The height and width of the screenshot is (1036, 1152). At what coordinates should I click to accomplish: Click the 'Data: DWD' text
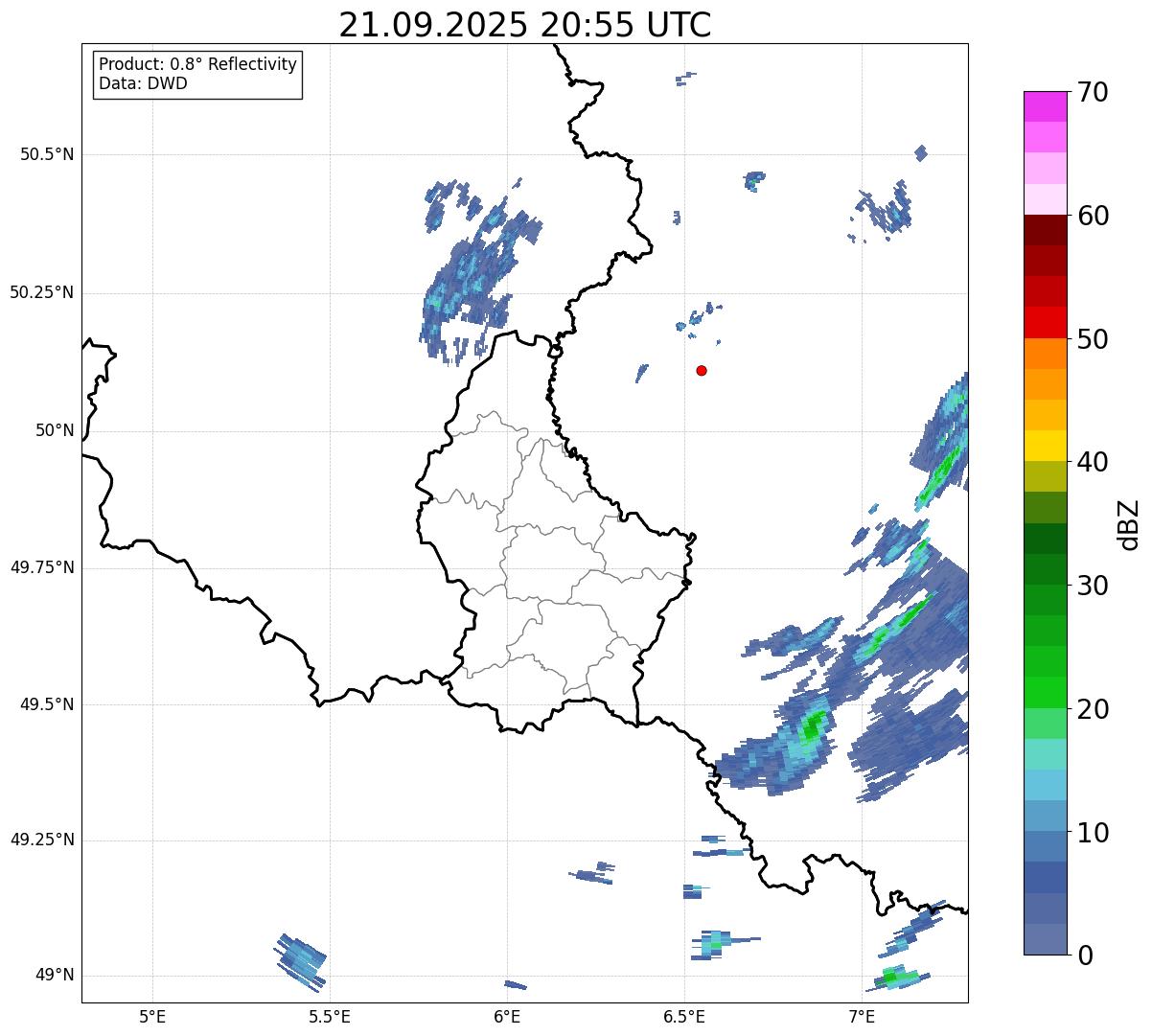143,83
